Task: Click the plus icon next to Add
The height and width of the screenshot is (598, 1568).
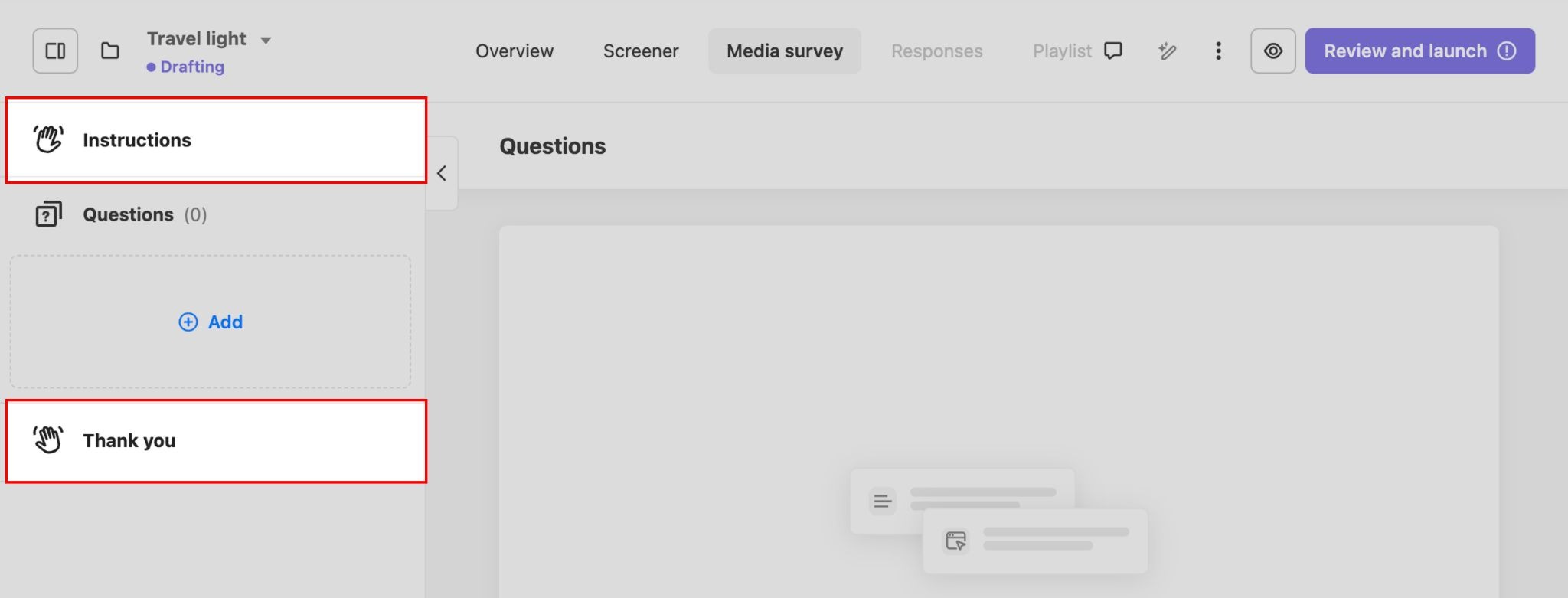Action: click(188, 322)
